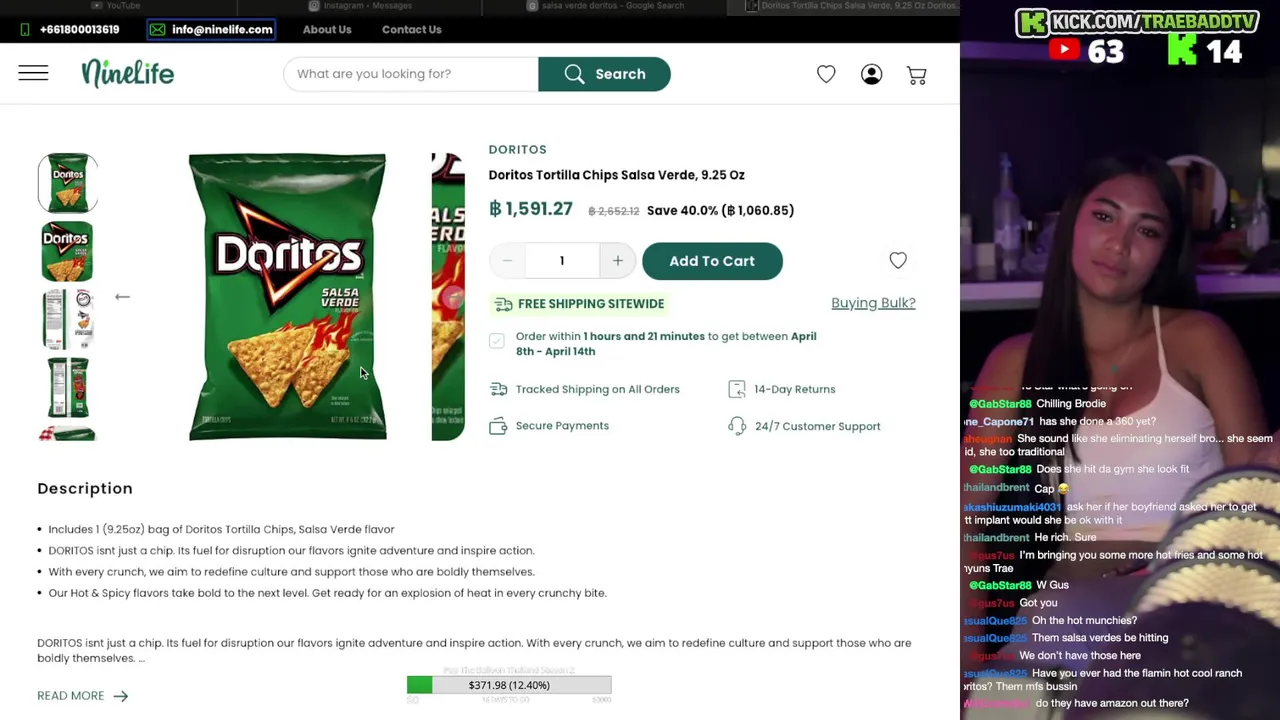Open the wishlist heart icon in header
The height and width of the screenshot is (720, 1280).
[826, 74]
